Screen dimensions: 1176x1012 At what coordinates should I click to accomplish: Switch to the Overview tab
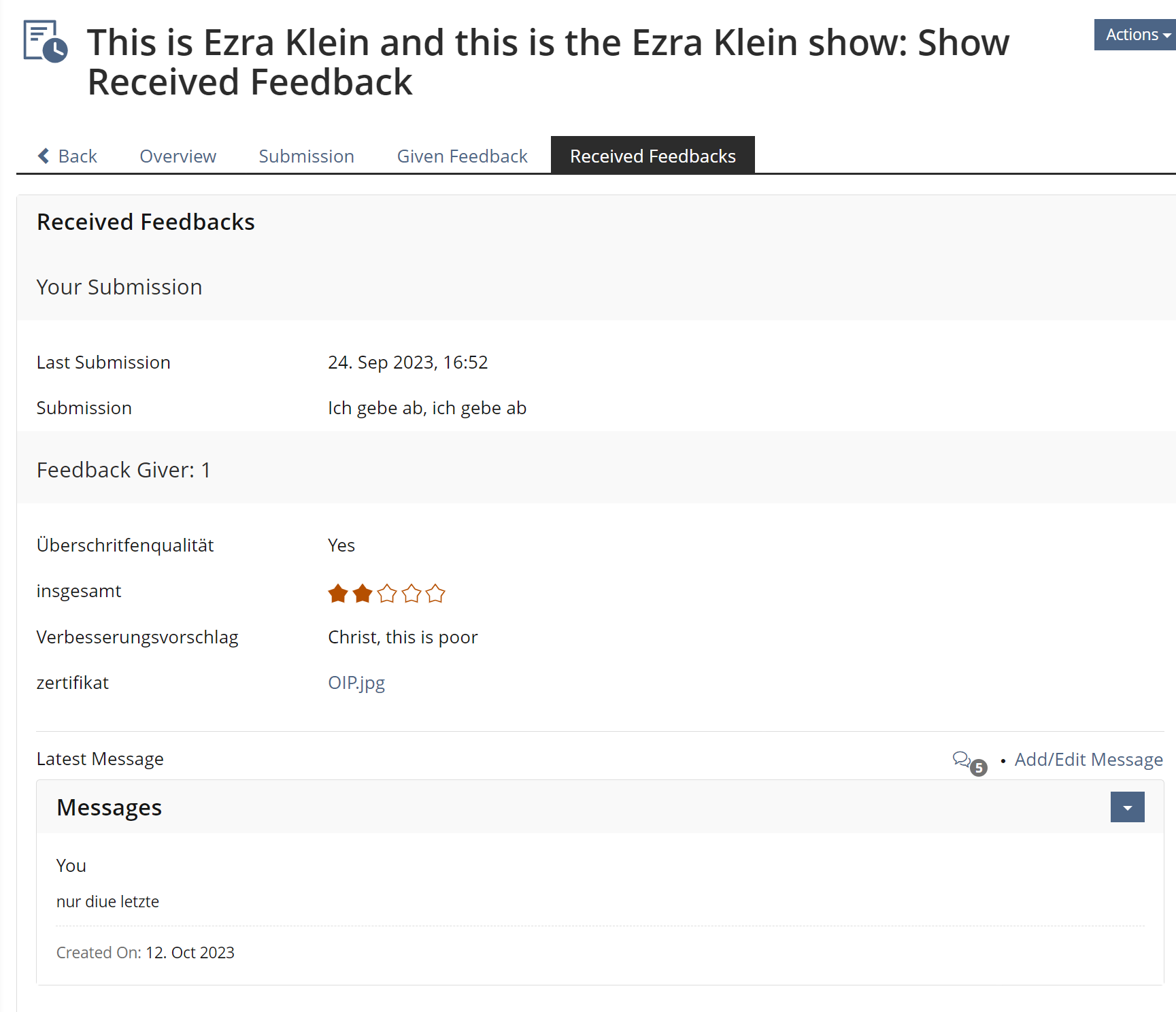coord(178,156)
